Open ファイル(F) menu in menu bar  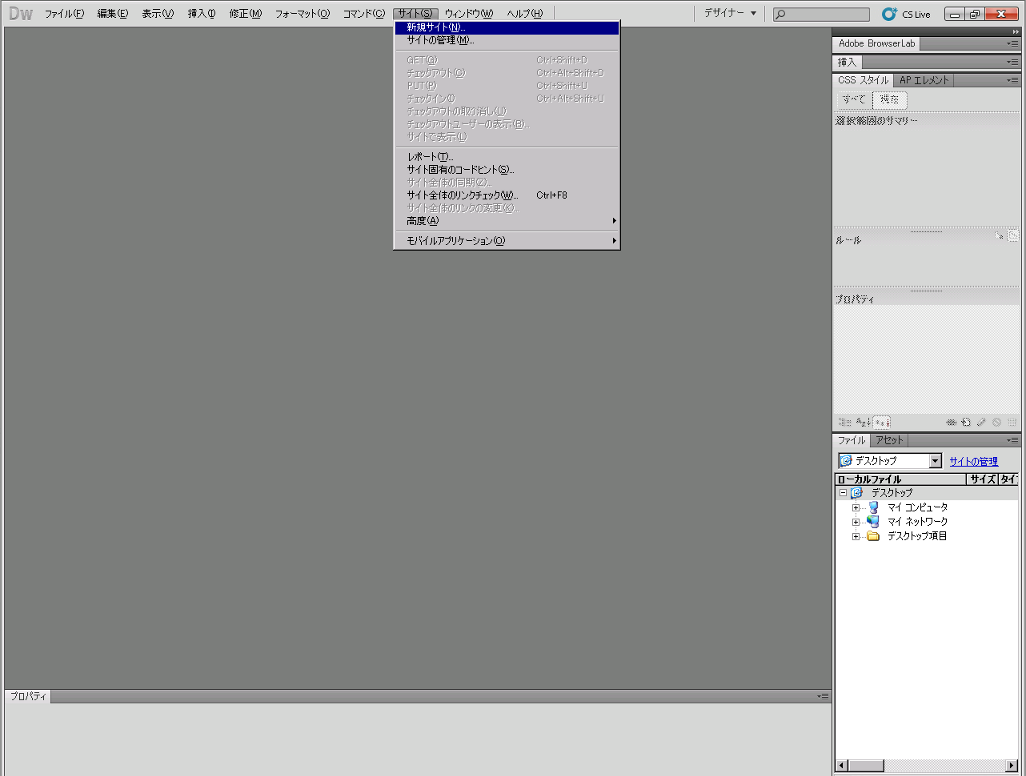click(x=64, y=14)
